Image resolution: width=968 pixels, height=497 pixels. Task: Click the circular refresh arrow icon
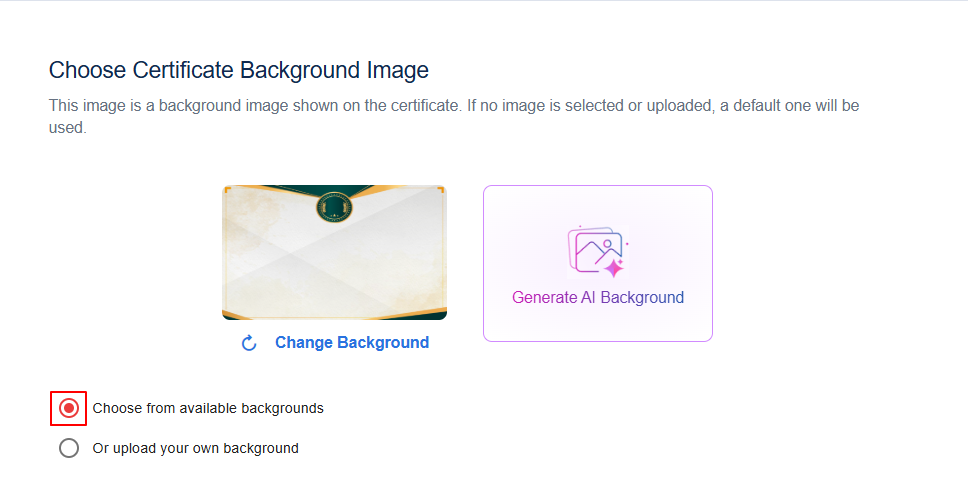249,343
